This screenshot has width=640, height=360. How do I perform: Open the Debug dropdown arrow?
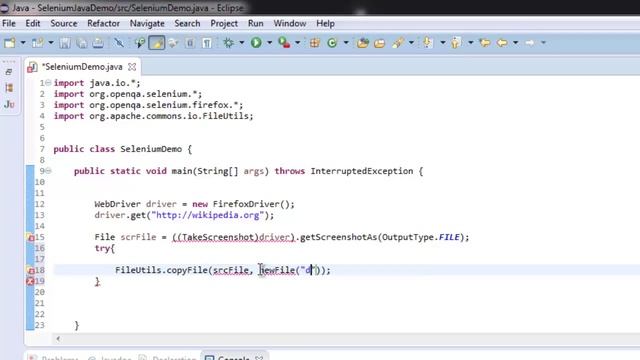[x=242, y=42]
